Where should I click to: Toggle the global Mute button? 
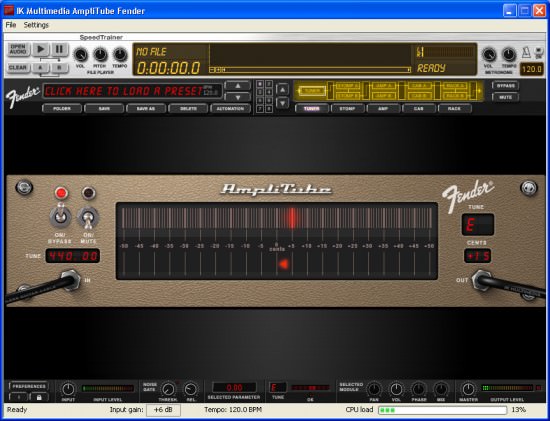coord(505,97)
